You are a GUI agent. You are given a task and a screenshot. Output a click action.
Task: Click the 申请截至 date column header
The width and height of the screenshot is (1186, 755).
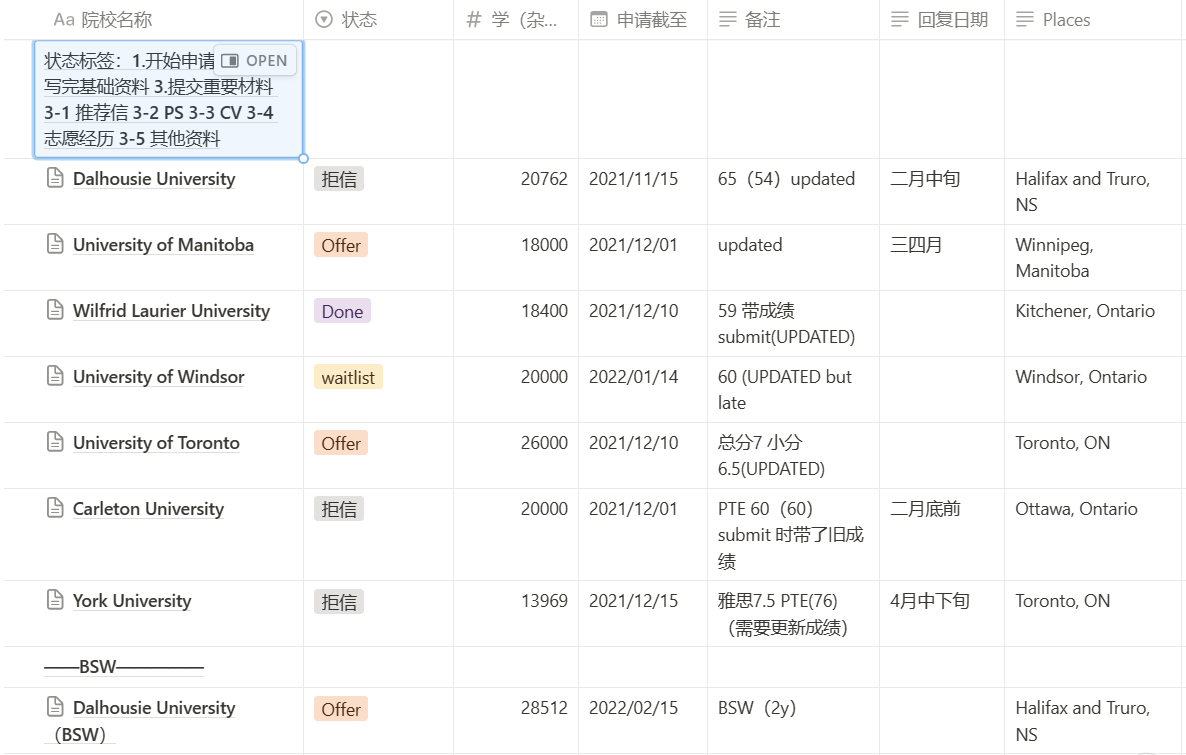point(638,20)
